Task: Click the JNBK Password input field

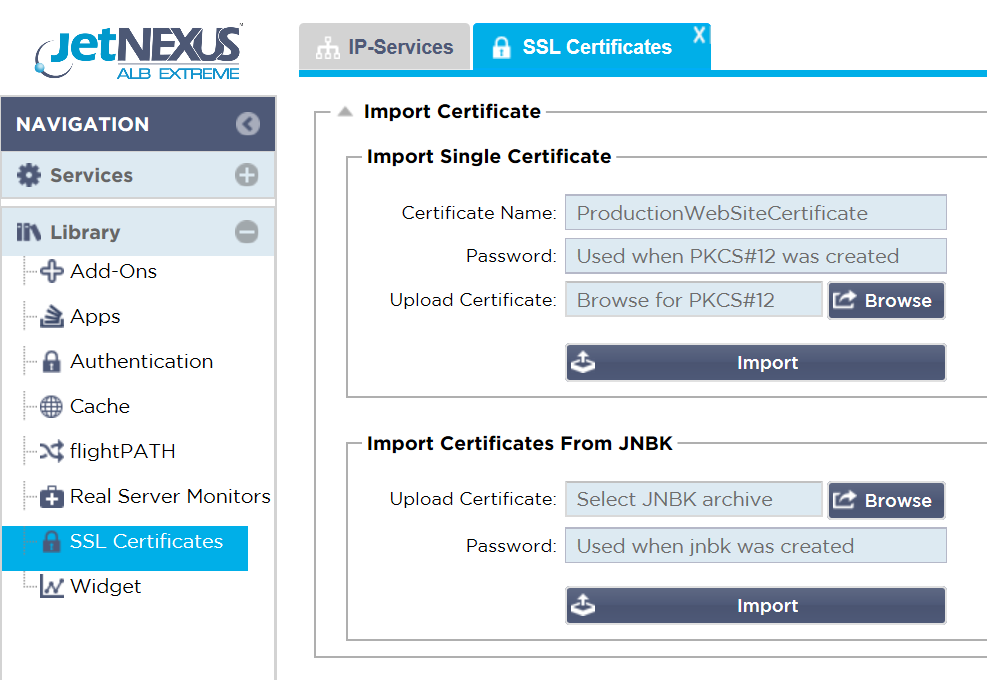Action: click(755, 546)
